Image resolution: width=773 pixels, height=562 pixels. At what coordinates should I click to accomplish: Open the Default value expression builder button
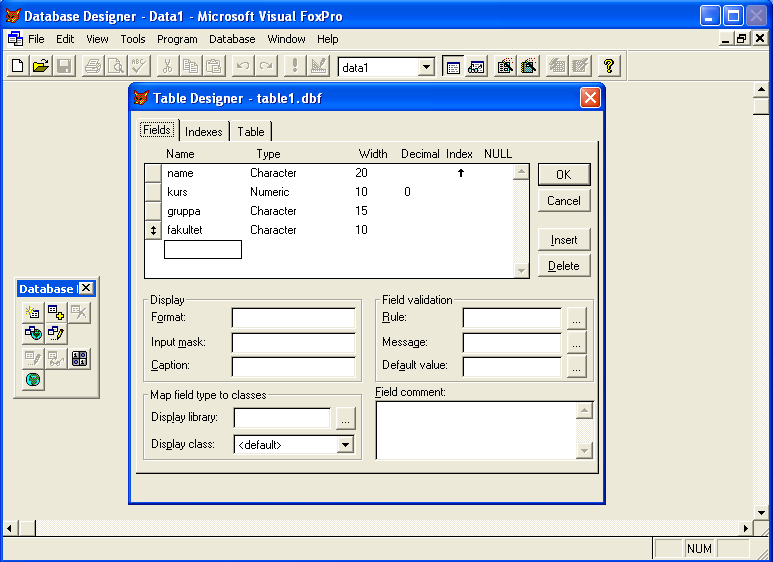(x=576, y=367)
